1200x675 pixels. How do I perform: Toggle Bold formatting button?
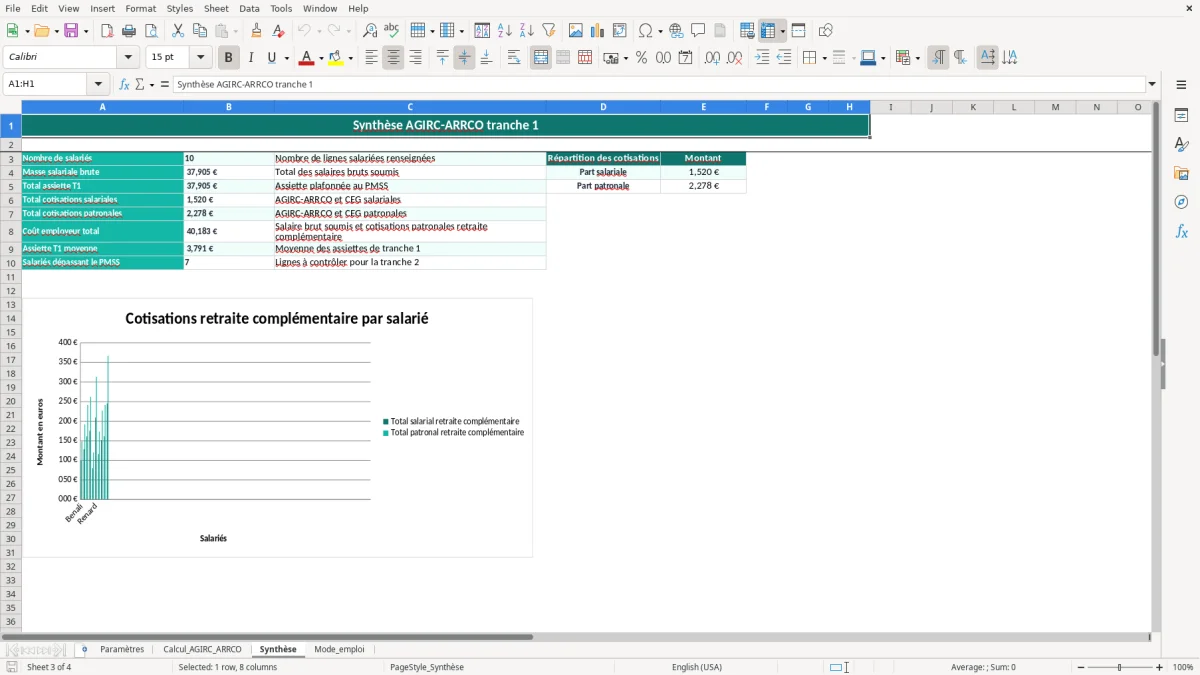point(229,58)
